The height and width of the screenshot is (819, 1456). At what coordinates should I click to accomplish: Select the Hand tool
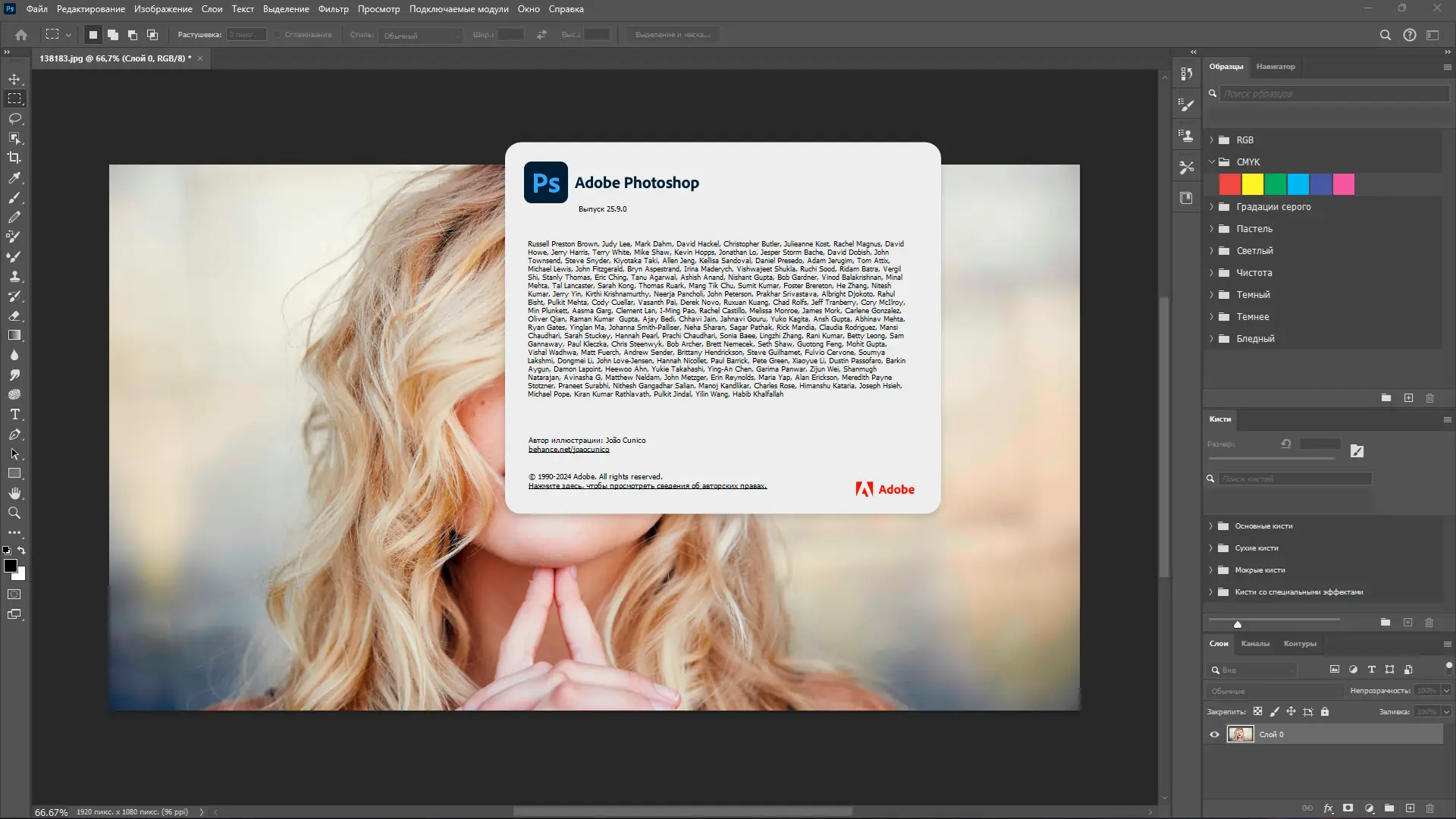click(14, 493)
